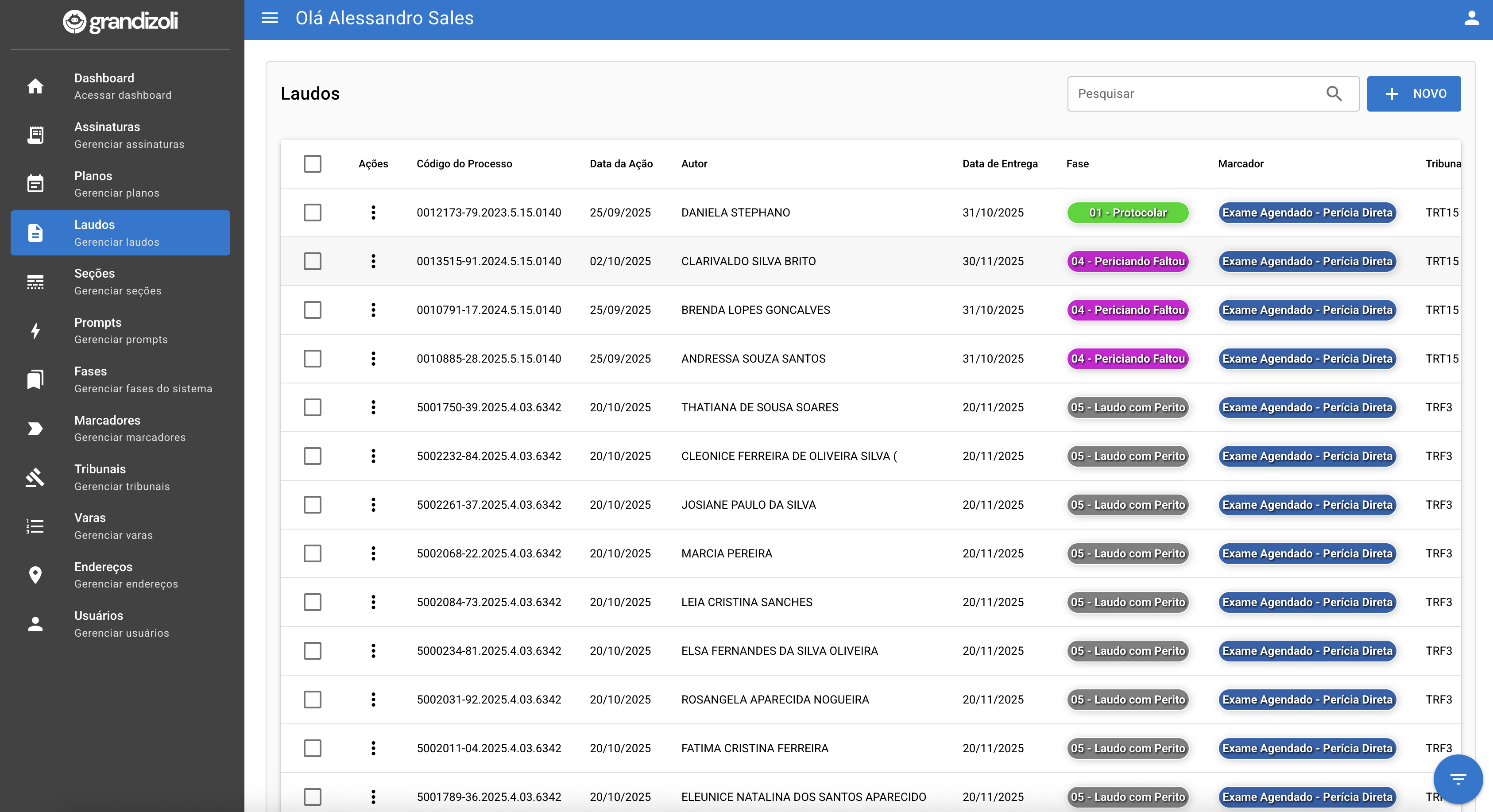The height and width of the screenshot is (812, 1493).
Task: Open the floating filter button
Action: pyautogui.click(x=1458, y=778)
